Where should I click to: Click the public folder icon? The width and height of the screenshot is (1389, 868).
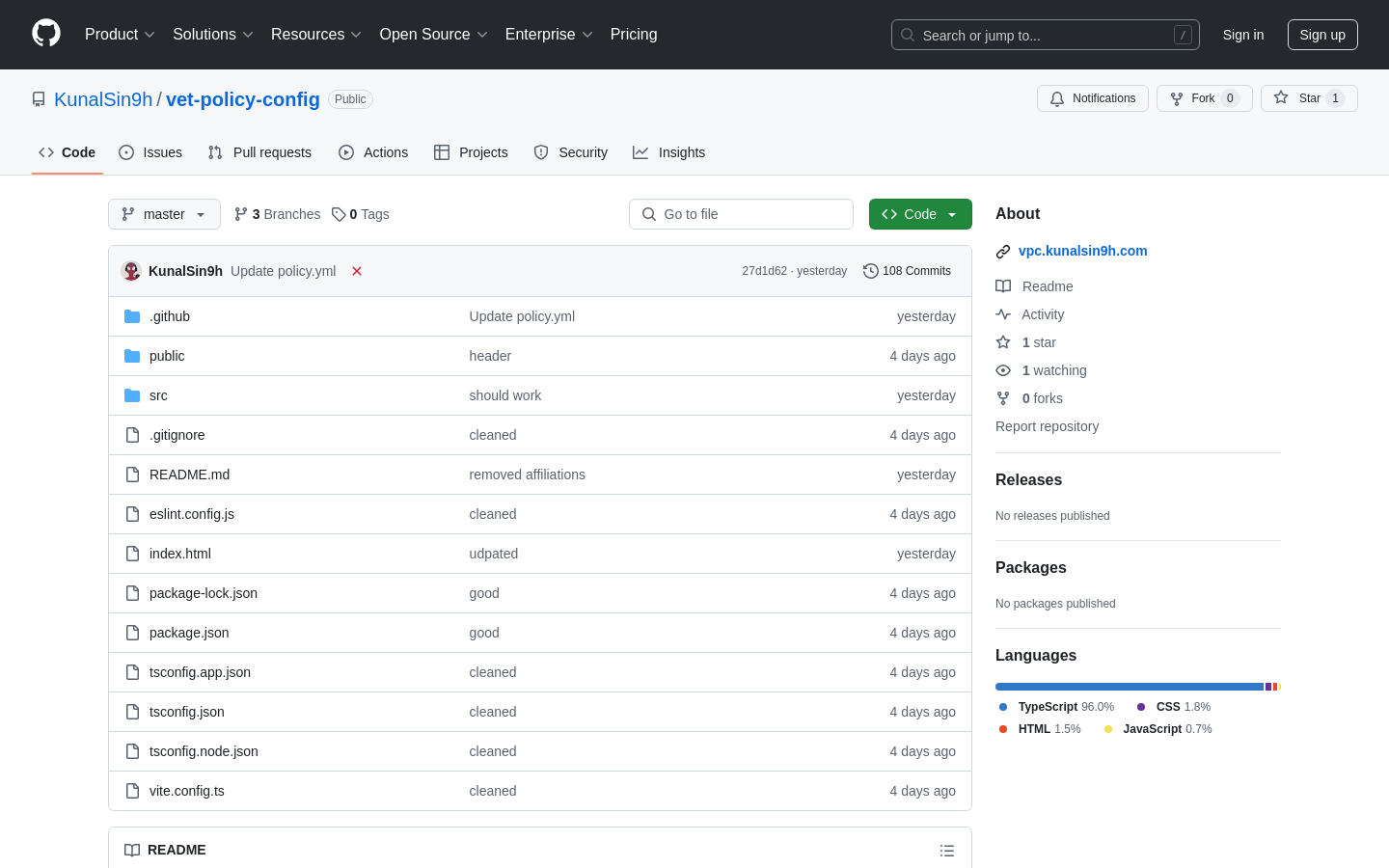(x=132, y=356)
